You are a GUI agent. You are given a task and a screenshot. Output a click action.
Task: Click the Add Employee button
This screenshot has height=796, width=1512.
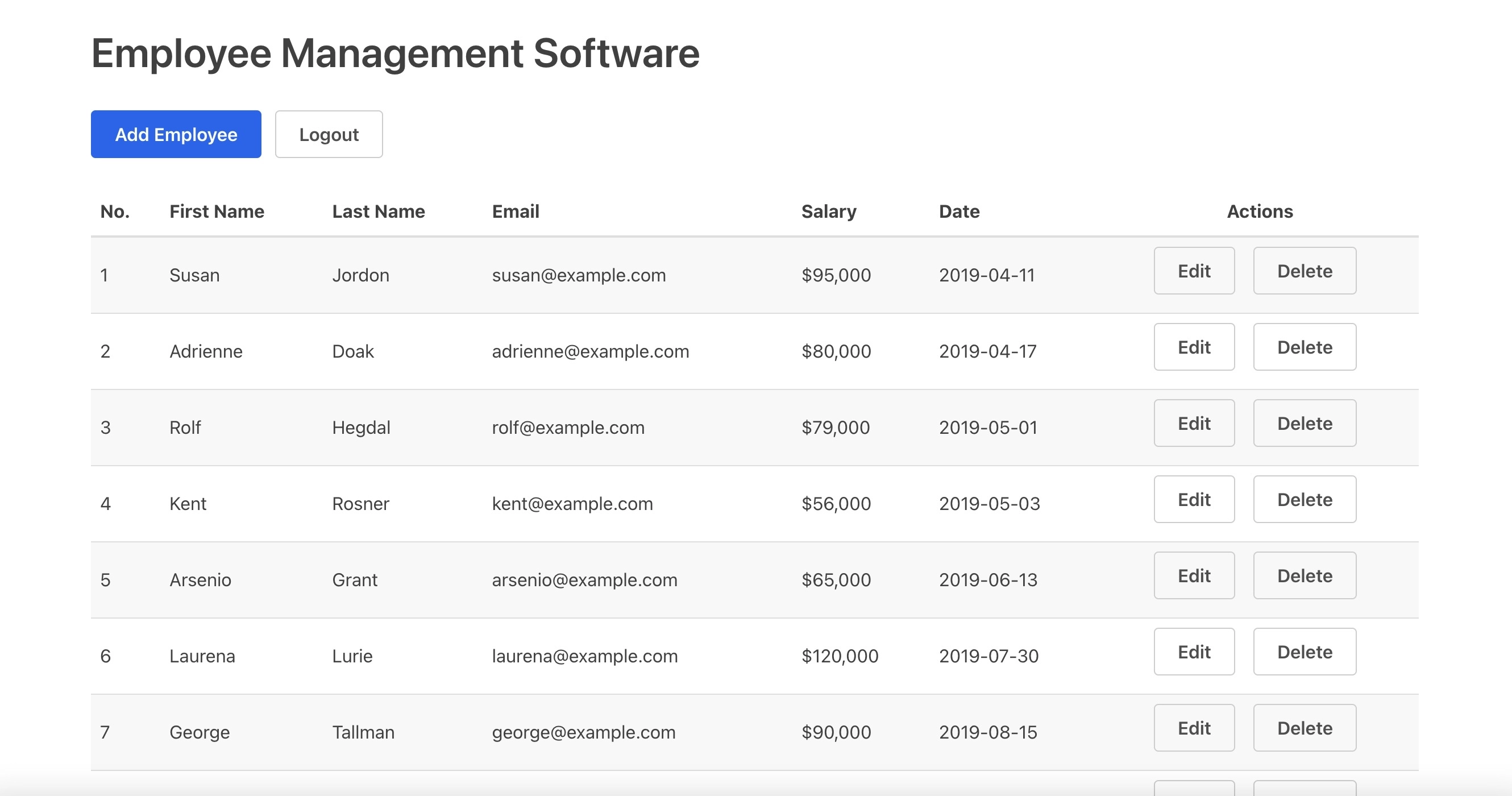pyautogui.click(x=177, y=134)
